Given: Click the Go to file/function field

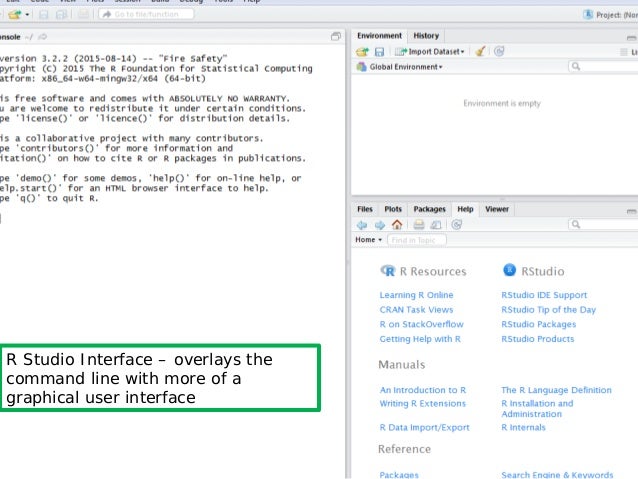Looking at the screenshot, I should pos(146,14).
